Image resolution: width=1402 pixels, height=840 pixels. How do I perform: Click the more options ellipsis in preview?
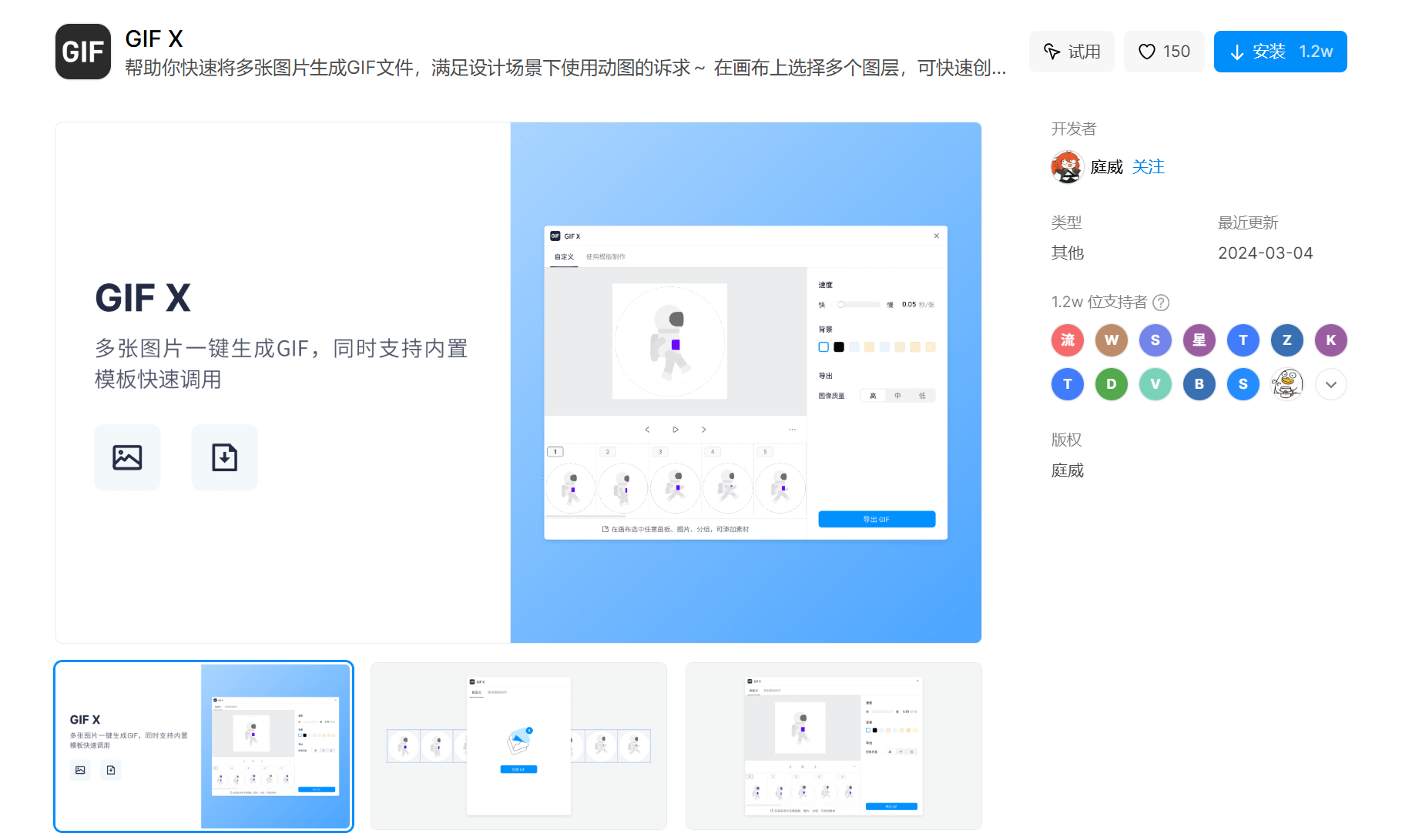[x=792, y=430]
